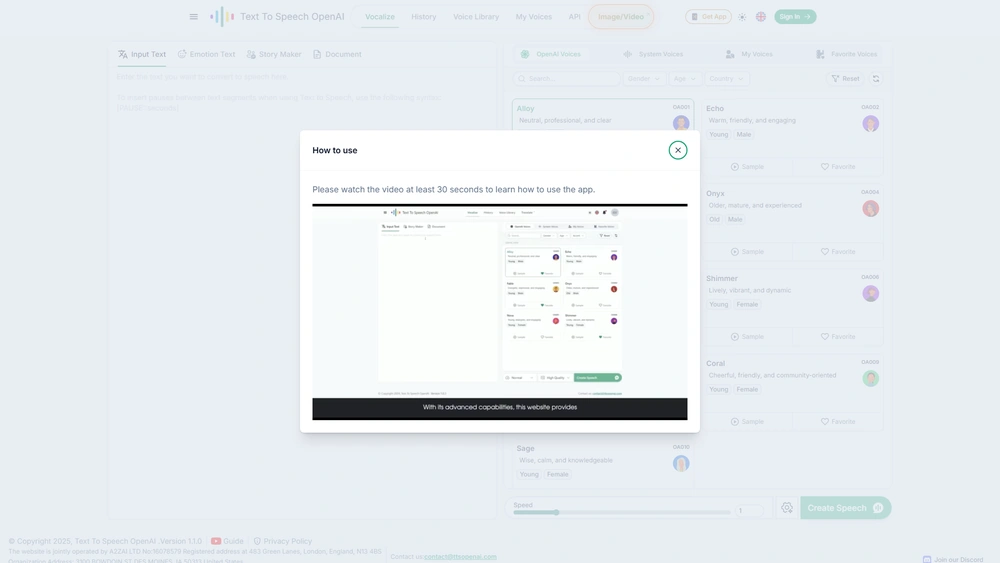Select the System Voices tab
Screen dimensions: 1000x563
(654, 54)
